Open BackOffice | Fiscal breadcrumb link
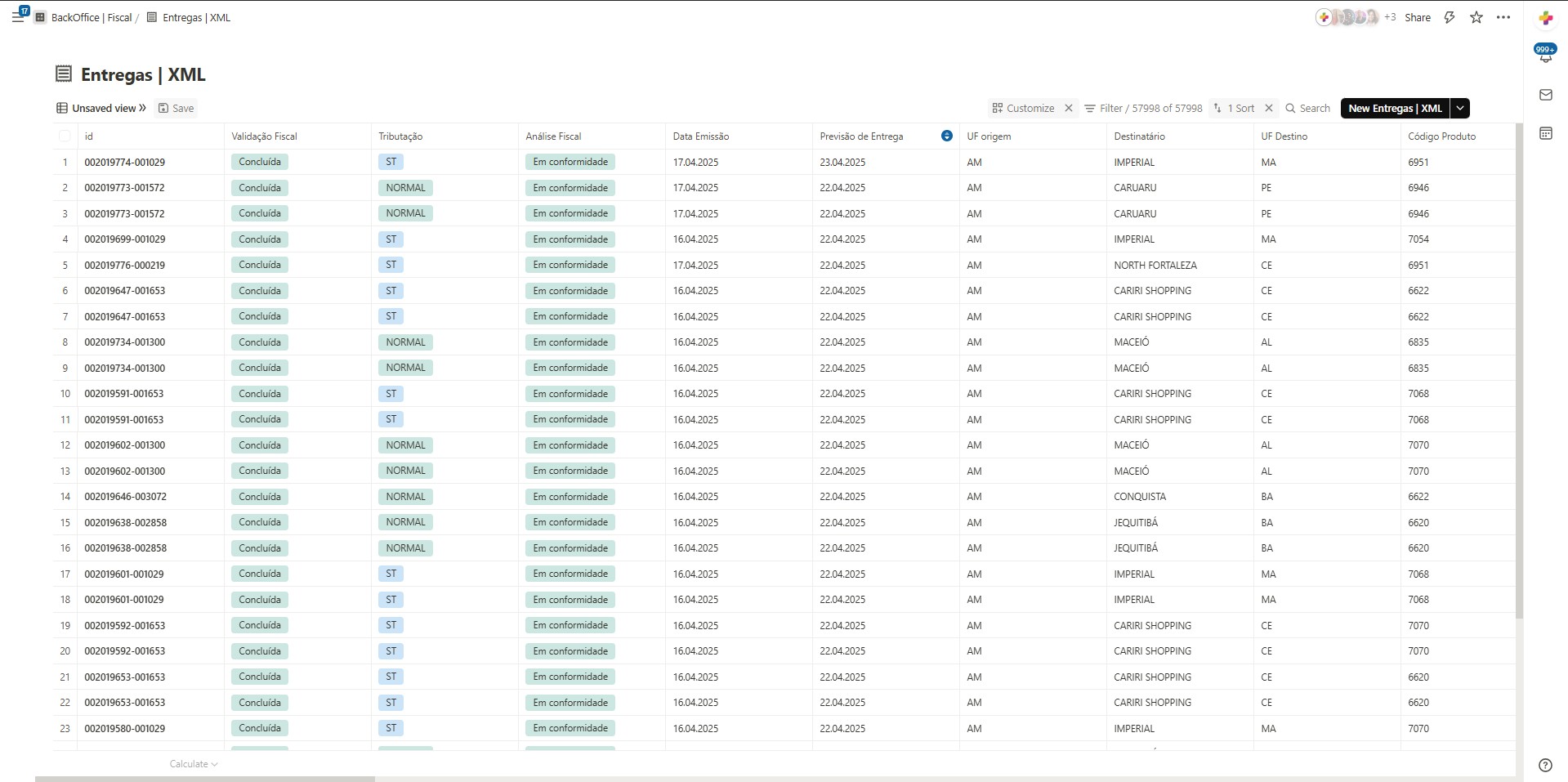1568x782 pixels. coord(91,17)
